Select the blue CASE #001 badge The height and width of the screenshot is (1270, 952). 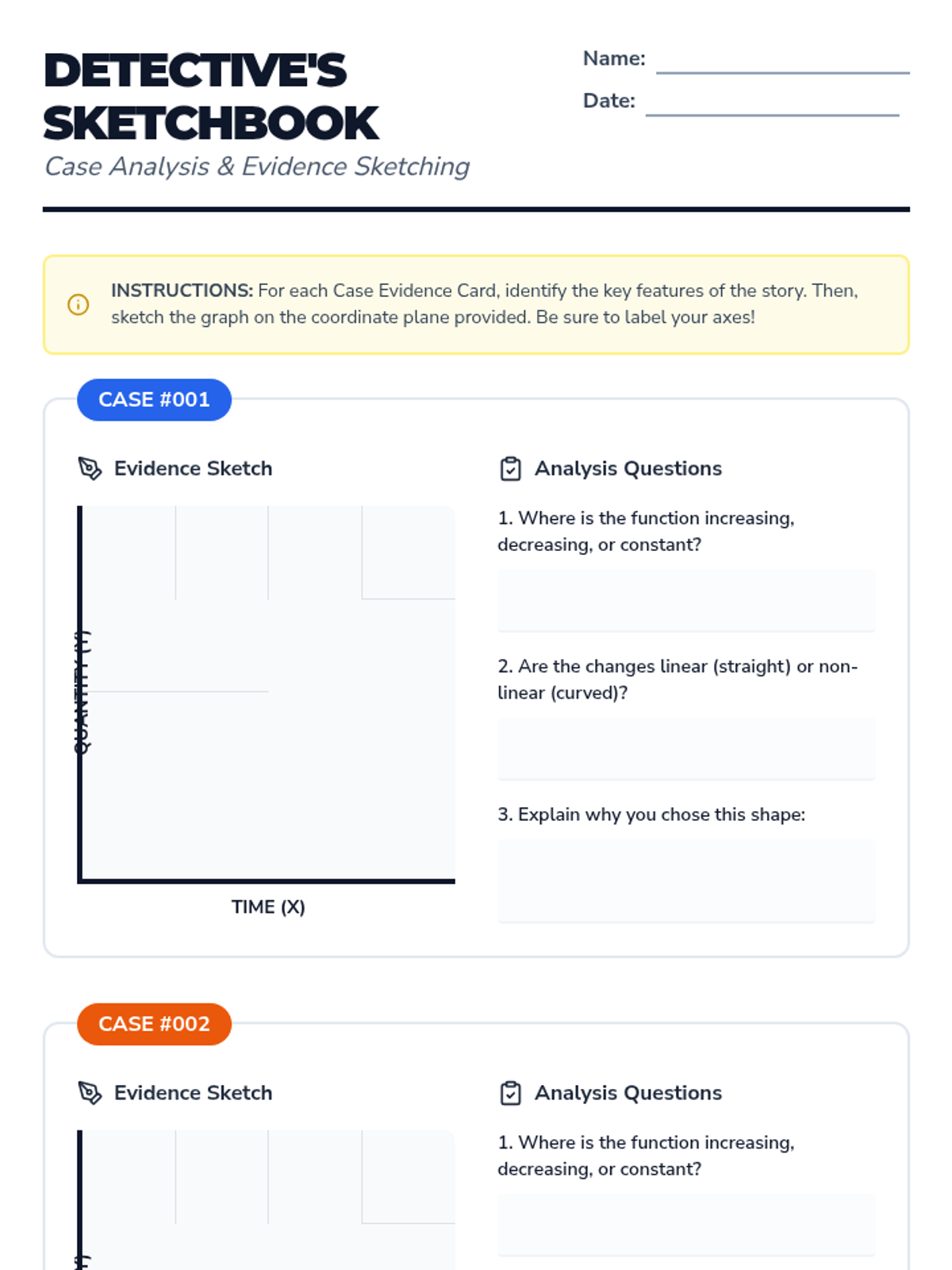click(154, 399)
